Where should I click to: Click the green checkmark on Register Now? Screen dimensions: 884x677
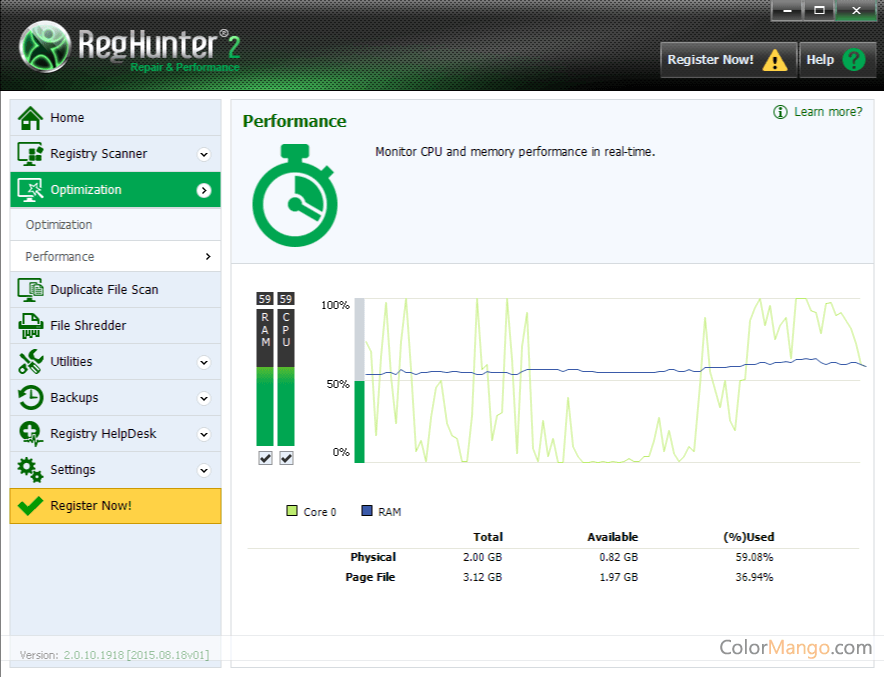(30, 506)
